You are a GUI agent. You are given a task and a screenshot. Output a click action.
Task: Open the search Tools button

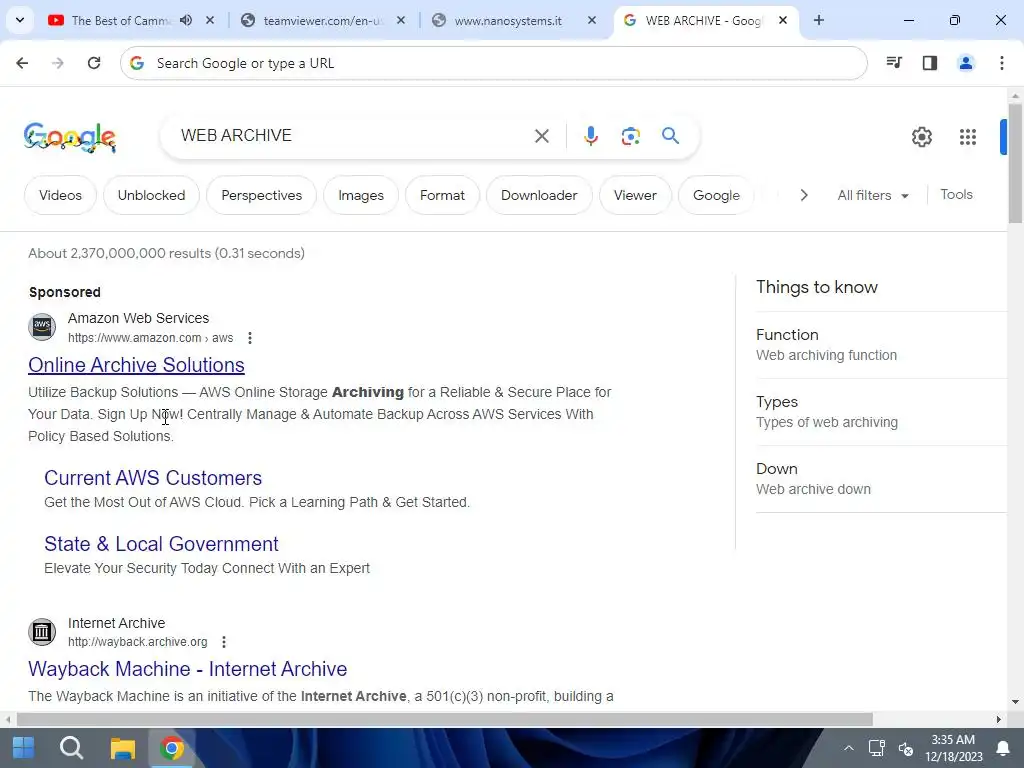(x=956, y=195)
